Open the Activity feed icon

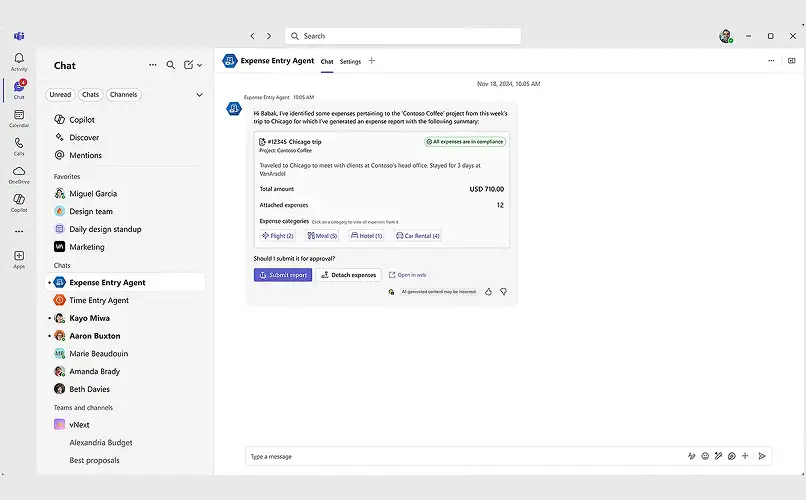tap(18, 61)
